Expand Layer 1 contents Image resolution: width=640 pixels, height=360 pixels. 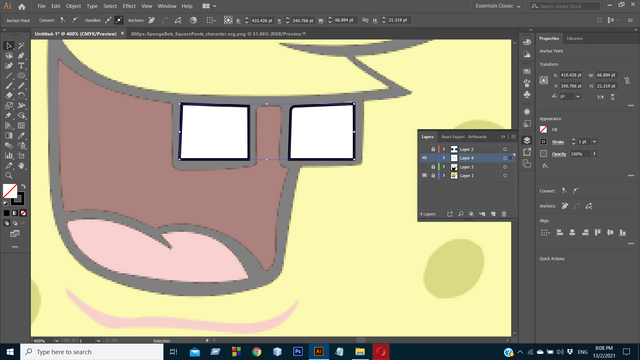(x=444, y=176)
